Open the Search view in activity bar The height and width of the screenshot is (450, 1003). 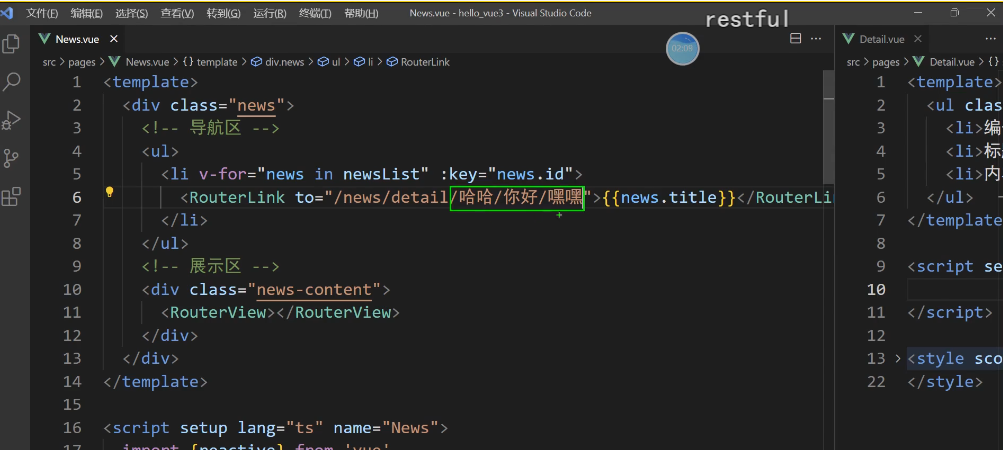click(x=11, y=82)
